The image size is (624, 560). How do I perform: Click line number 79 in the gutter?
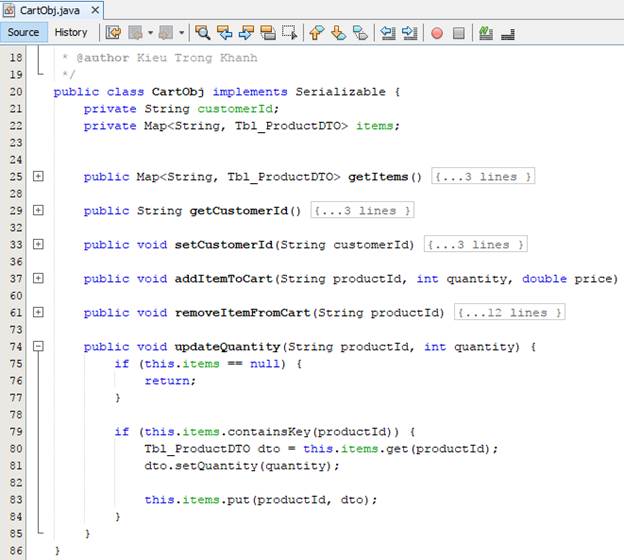16,431
